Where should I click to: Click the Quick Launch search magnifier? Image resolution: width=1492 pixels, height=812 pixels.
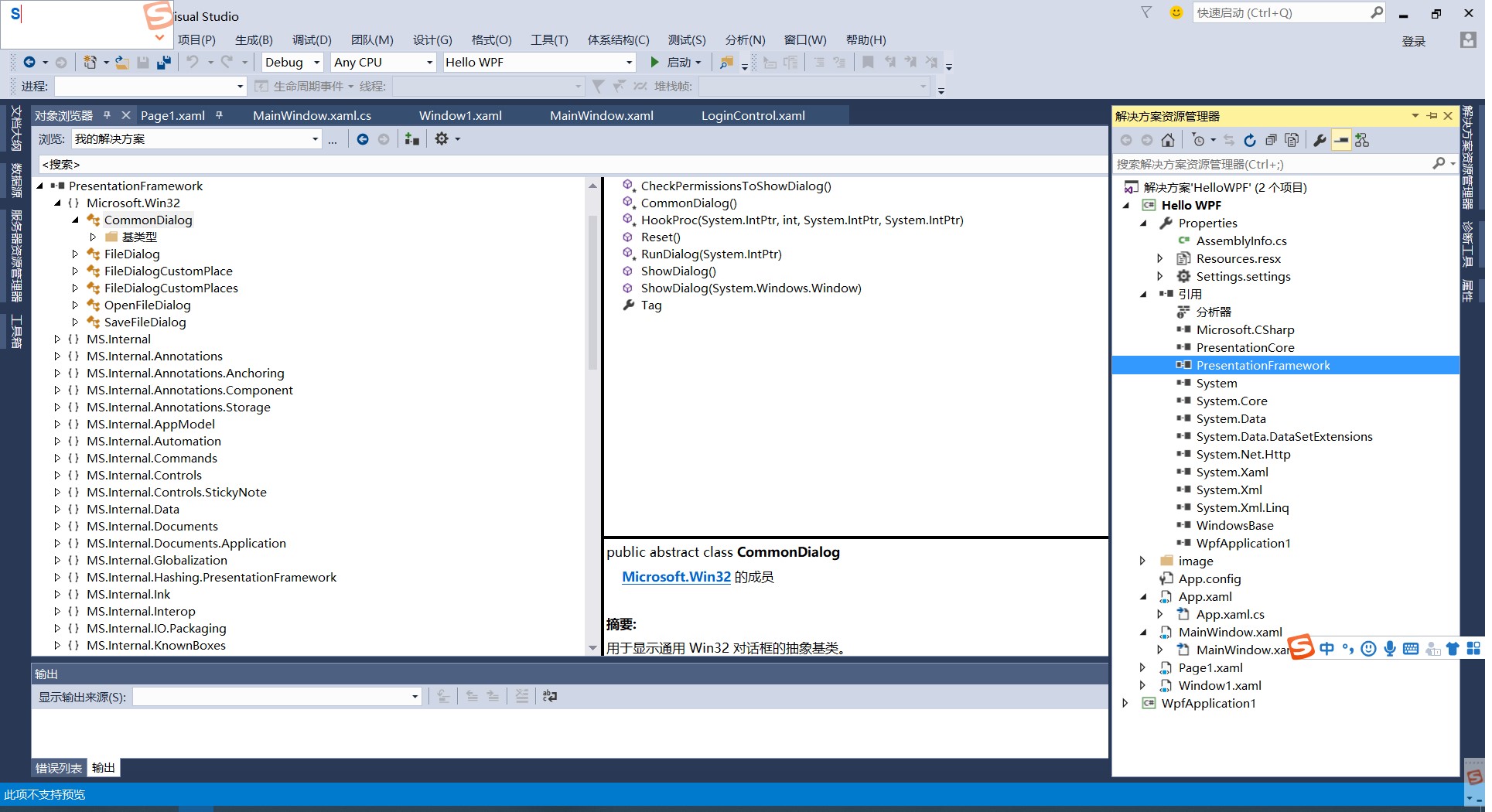click(1377, 12)
